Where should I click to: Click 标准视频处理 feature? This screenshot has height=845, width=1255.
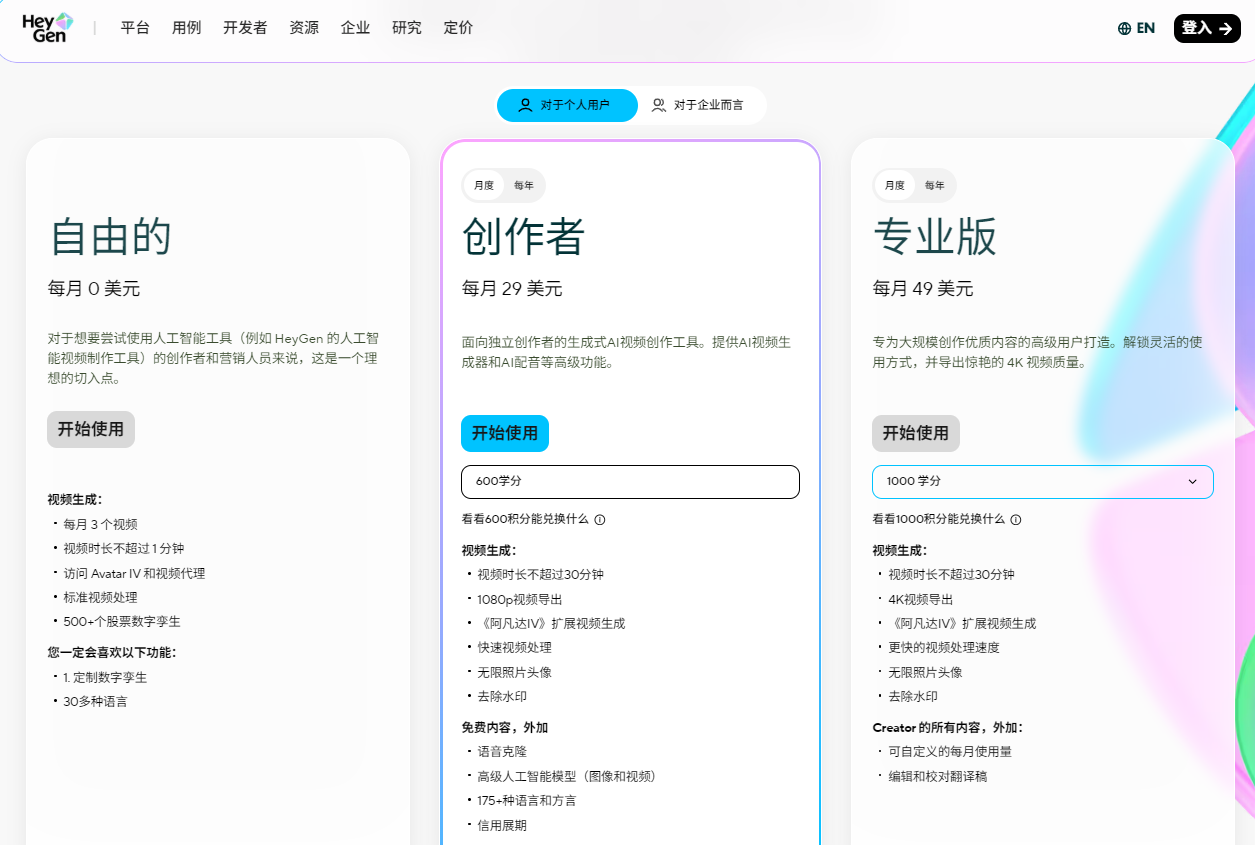click(101, 598)
